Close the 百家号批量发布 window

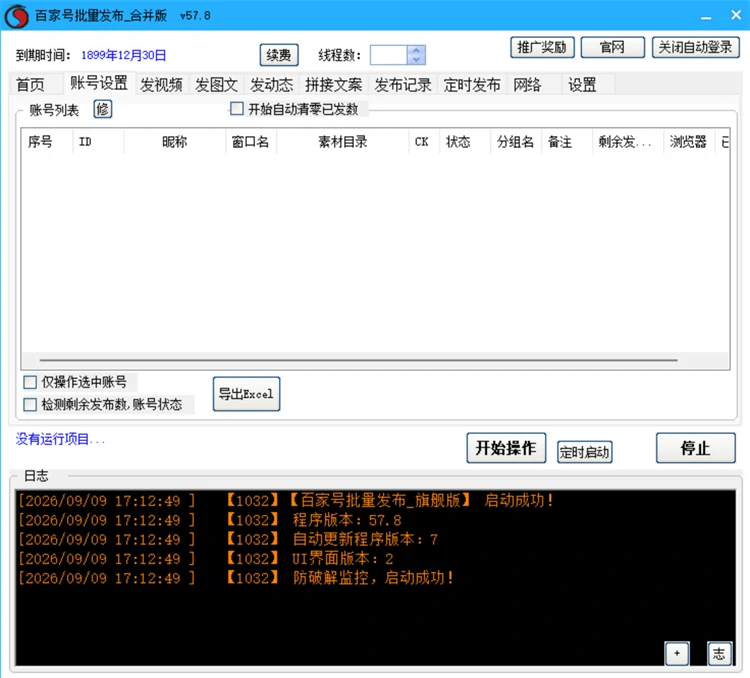point(736,15)
